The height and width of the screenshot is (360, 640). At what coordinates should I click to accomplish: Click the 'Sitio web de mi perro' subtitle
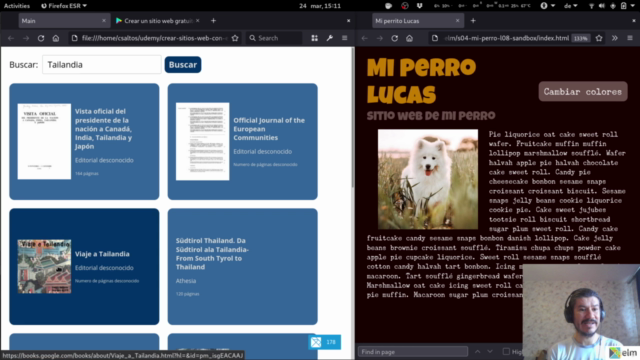(x=431, y=116)
